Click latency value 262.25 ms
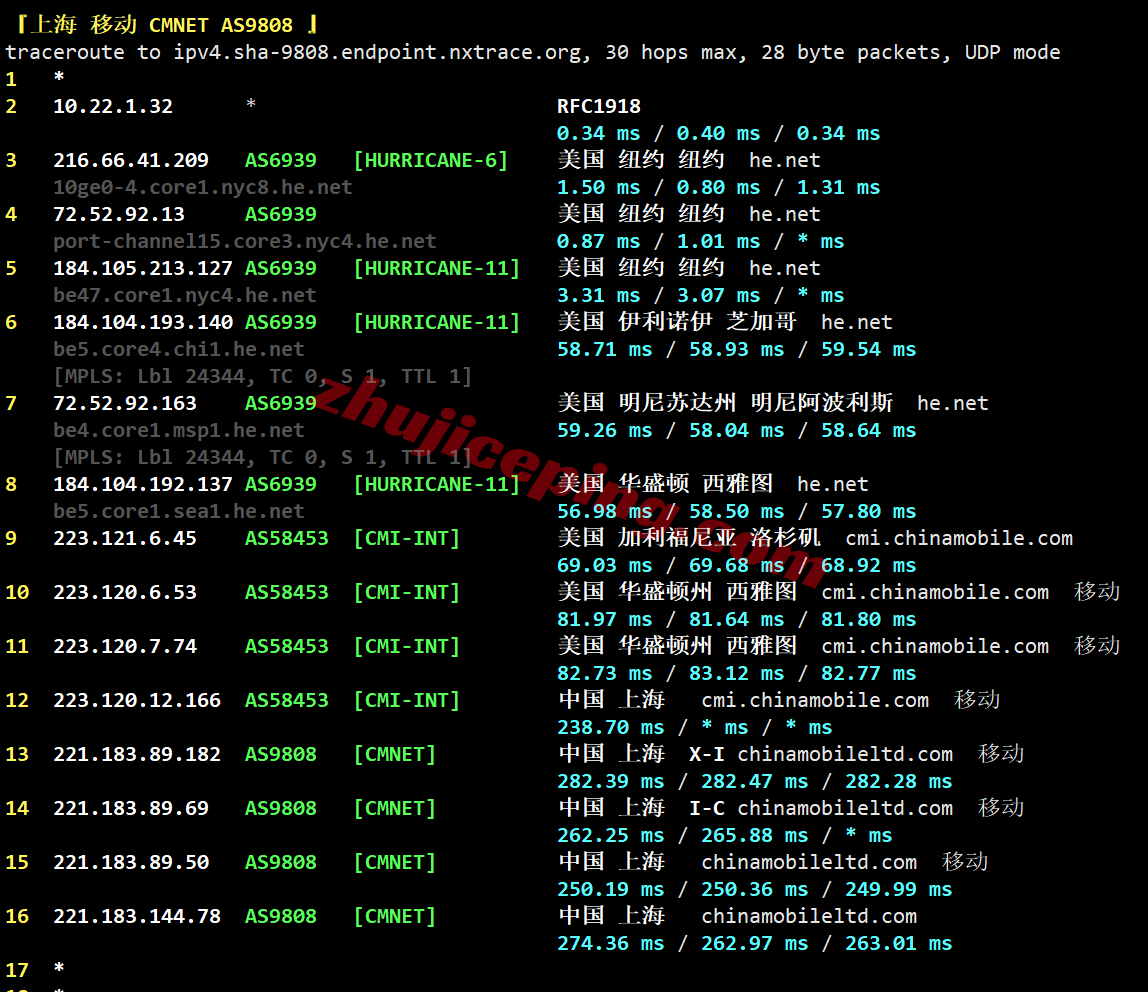Screen dimensions: 1148x992 pyautogui.click(x=611, y=835)
